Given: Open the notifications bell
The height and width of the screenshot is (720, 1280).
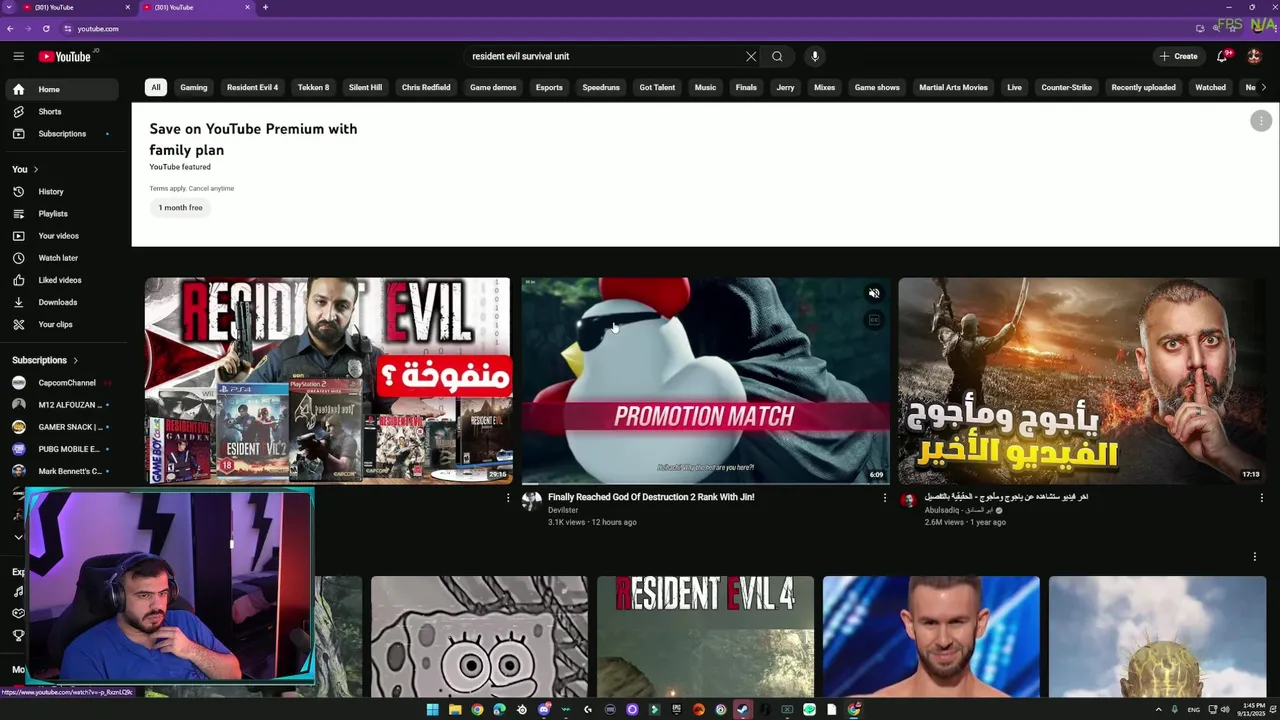Looking at the screenshot, I should click(x=1222, y=56).
